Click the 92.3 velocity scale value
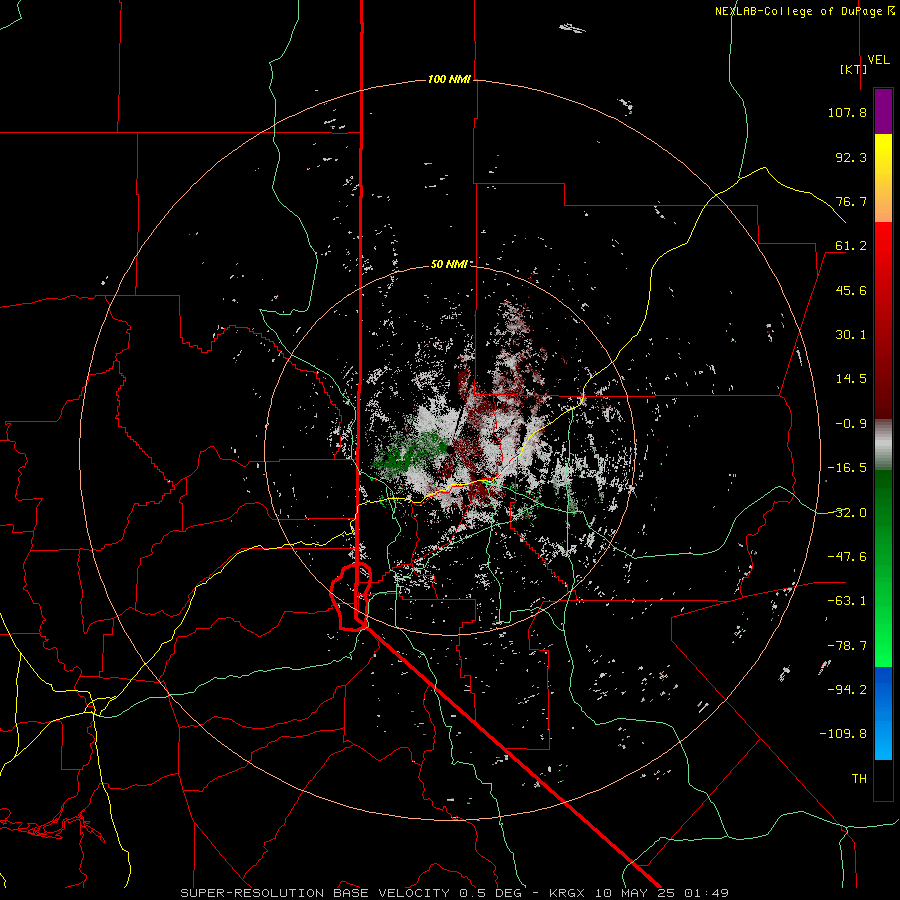Screen dimensions: 900x900 [x=851, y=157]
